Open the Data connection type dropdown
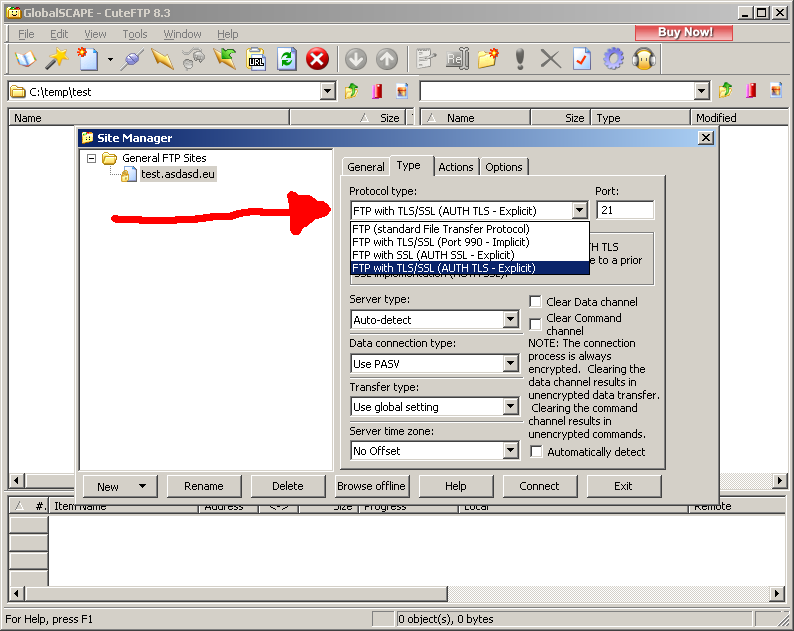 point(511,363)
